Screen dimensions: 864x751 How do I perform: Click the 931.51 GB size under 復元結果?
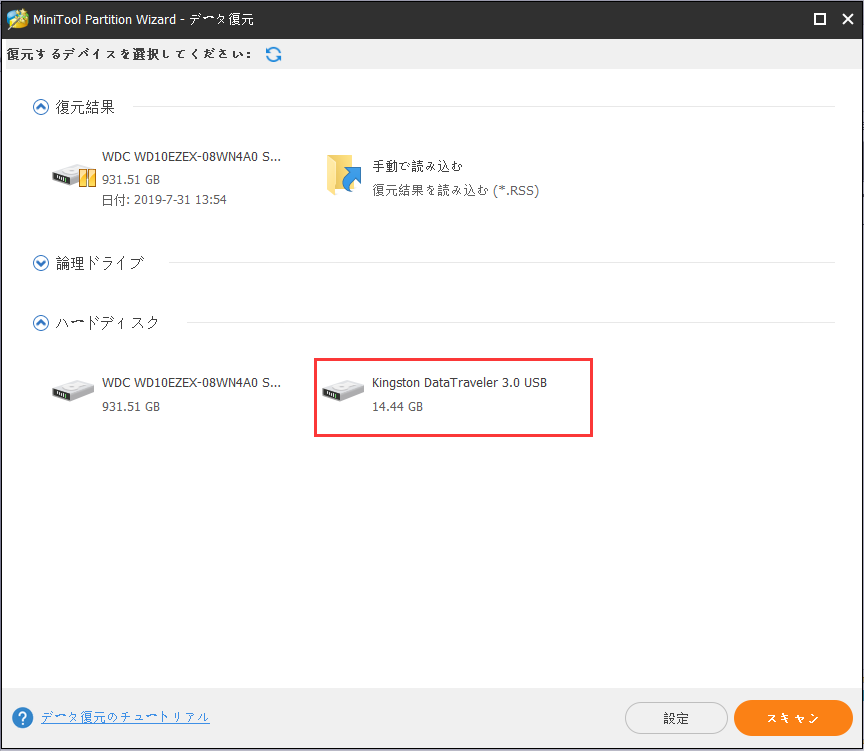point(131,180)
